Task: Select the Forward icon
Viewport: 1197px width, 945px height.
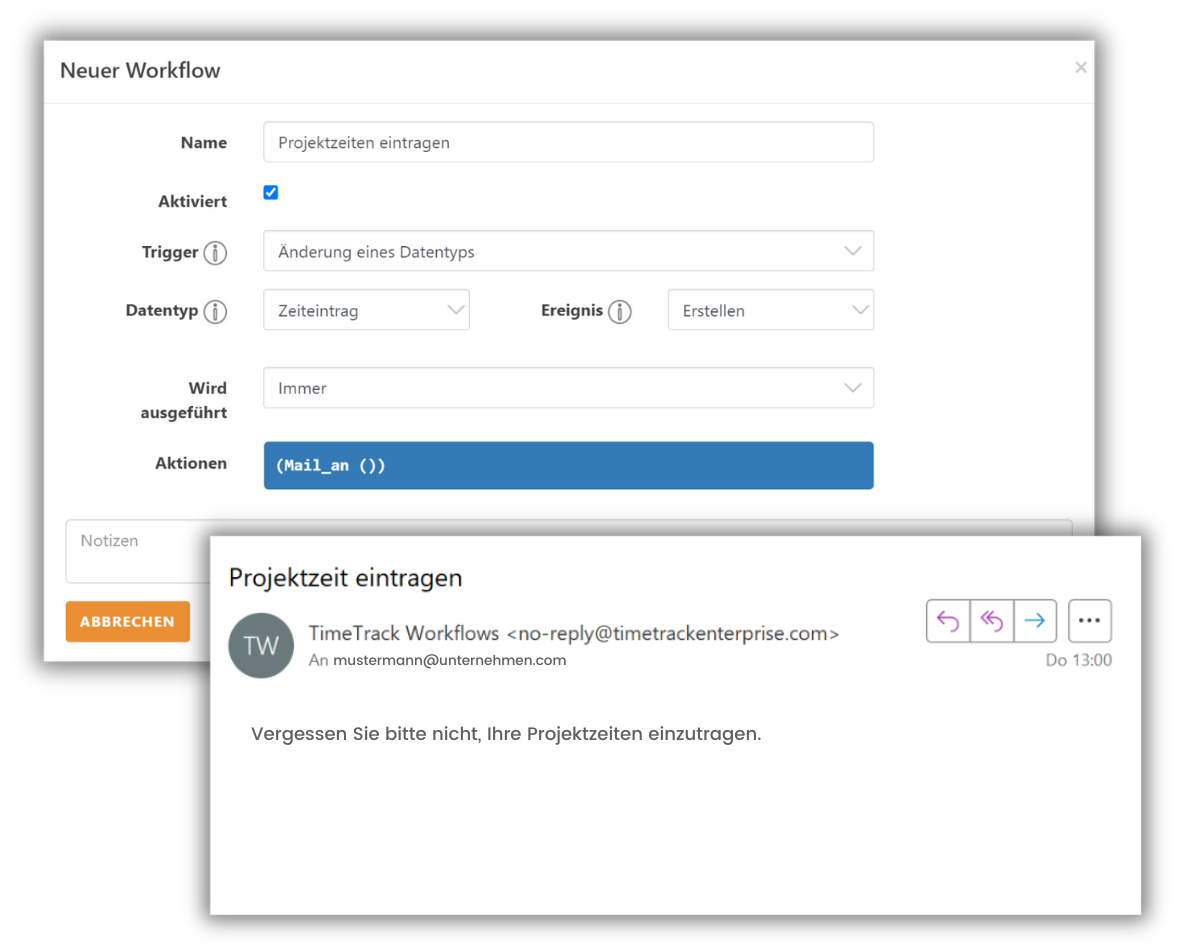Action: 1035,621
